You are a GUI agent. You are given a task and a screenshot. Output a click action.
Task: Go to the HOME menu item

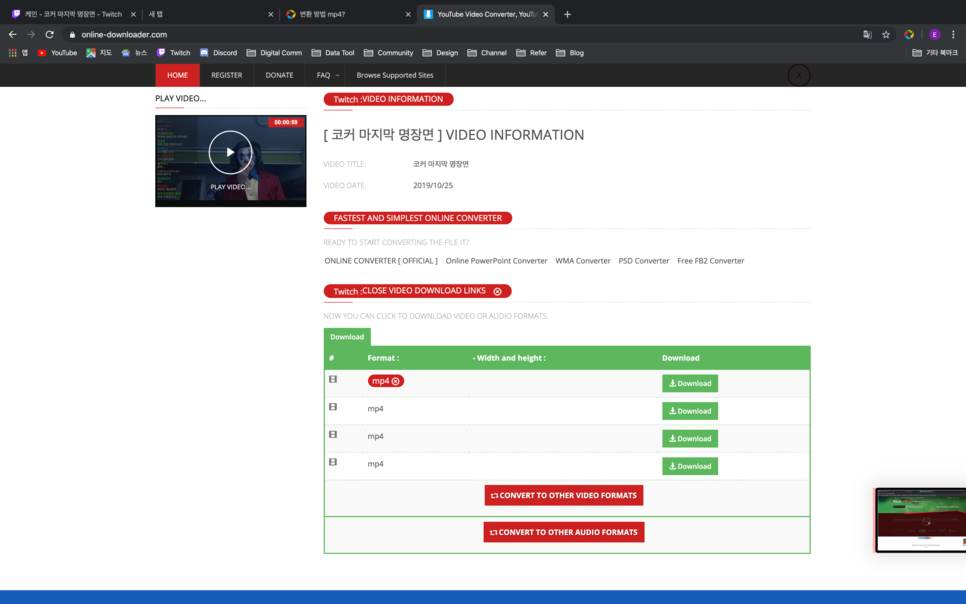tap(177, 75)
